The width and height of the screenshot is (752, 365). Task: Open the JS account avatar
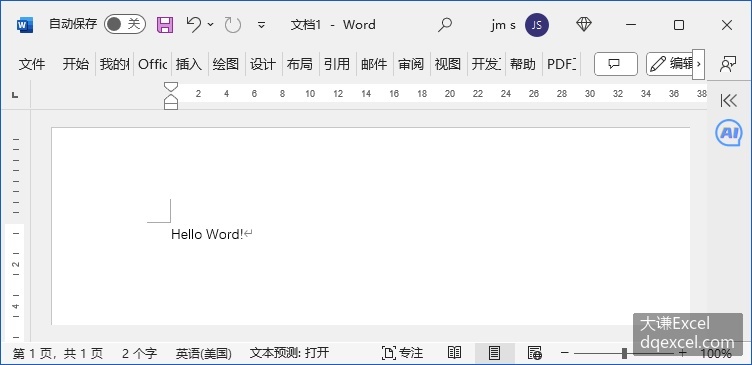tap(537, 24)
